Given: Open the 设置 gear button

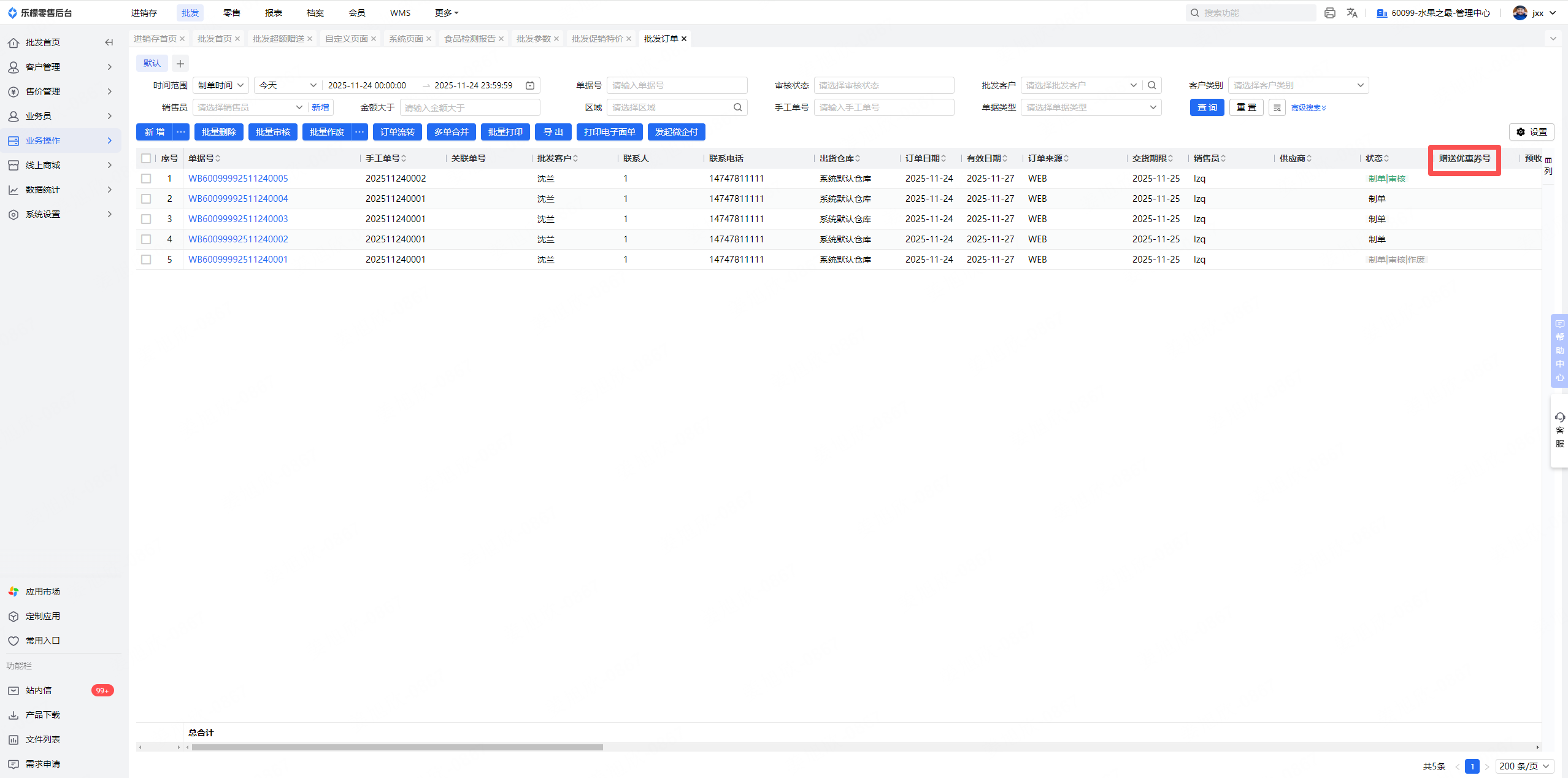Looking at the screenshot, I should click(1532, 132).
